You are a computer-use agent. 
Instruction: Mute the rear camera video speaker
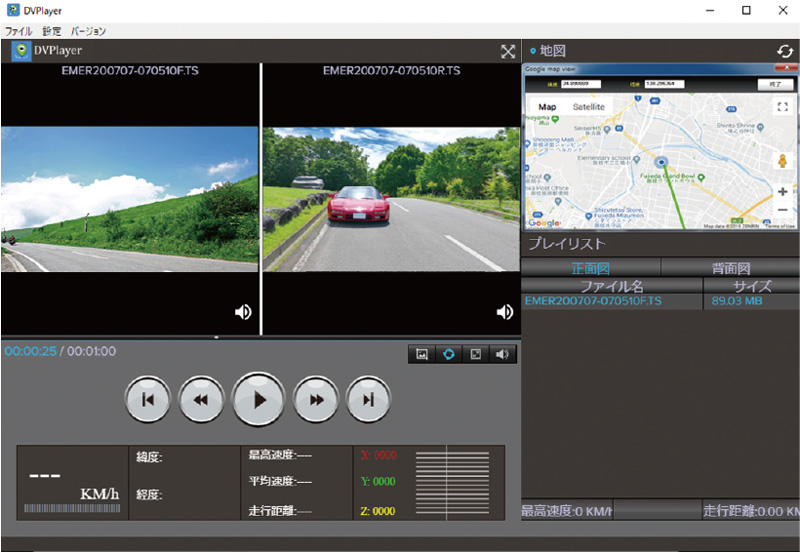click(x=505, y=312)
